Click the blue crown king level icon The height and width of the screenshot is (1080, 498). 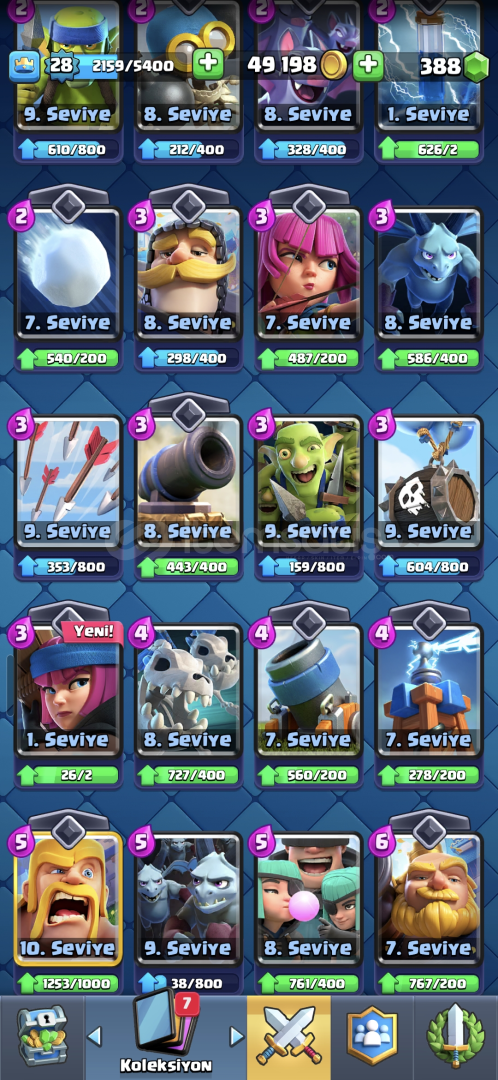(x=23, y=65)
